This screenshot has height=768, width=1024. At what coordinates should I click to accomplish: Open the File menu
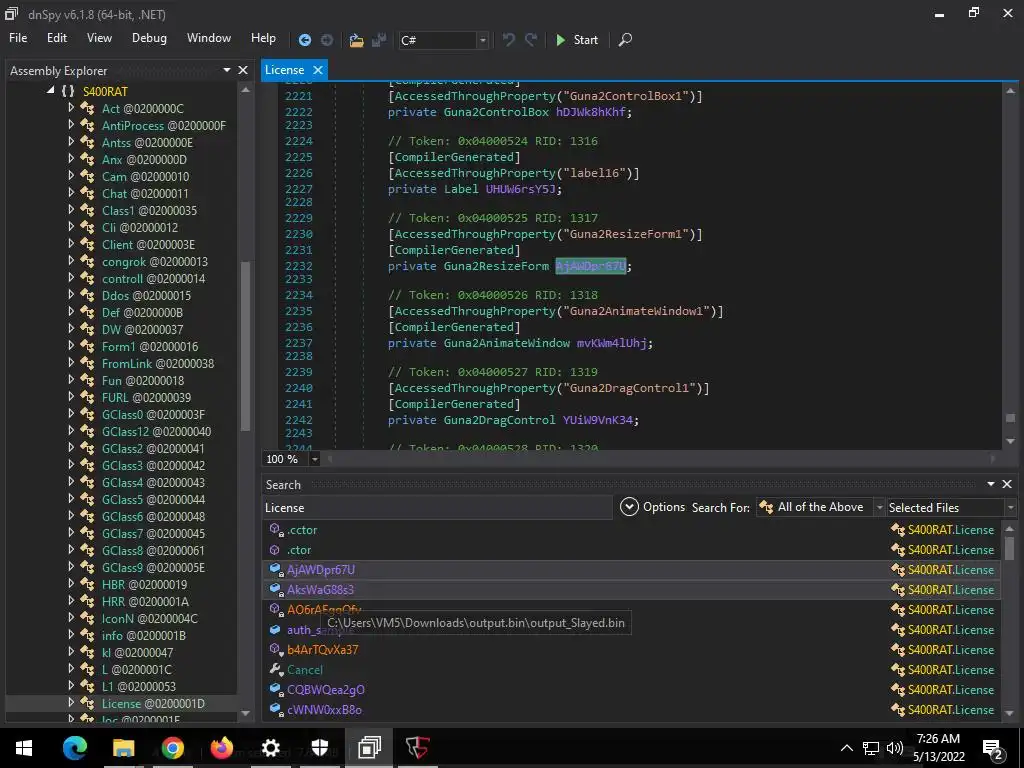pos(18,38)
